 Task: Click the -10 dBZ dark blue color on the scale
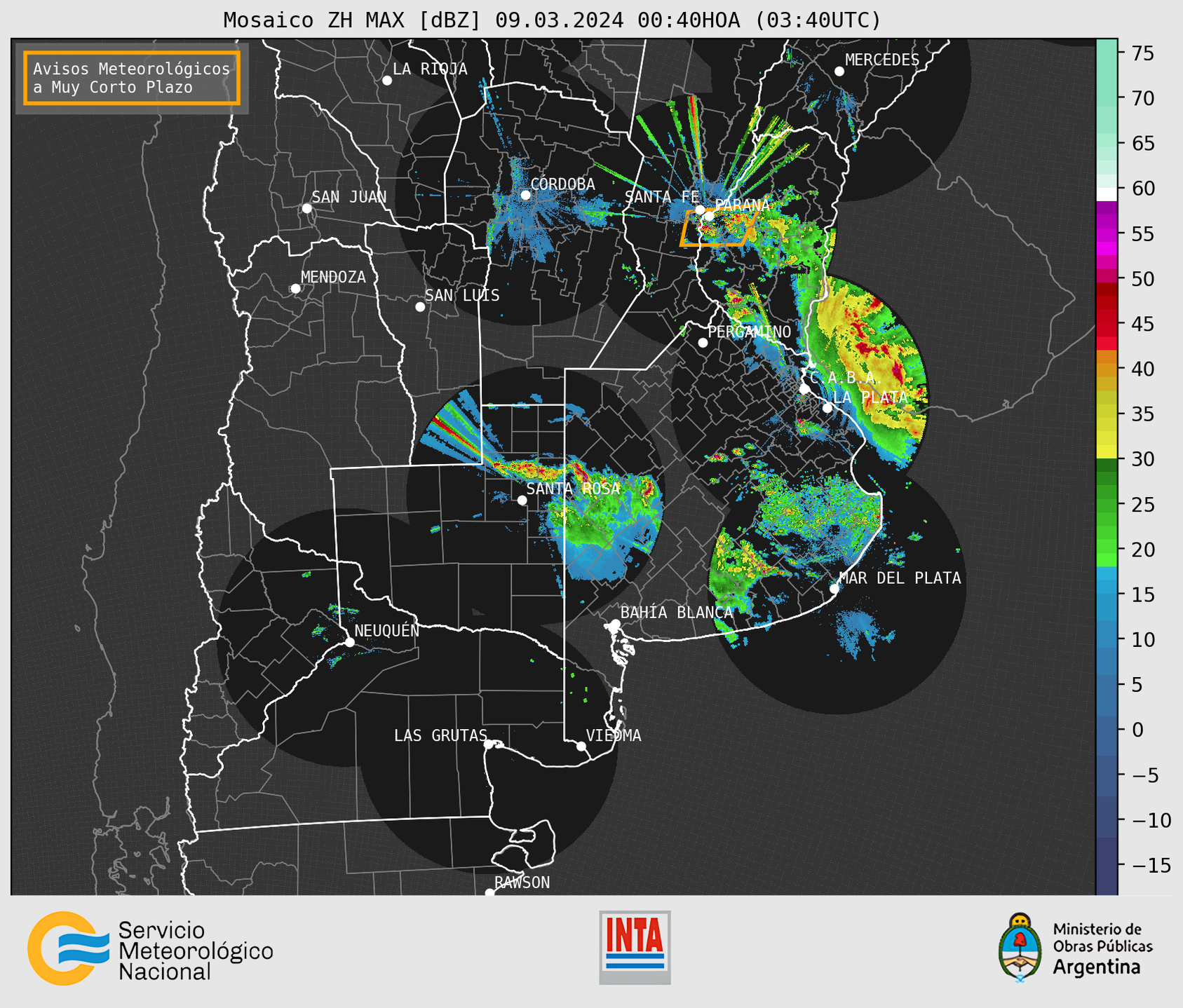coord(1107,820)
